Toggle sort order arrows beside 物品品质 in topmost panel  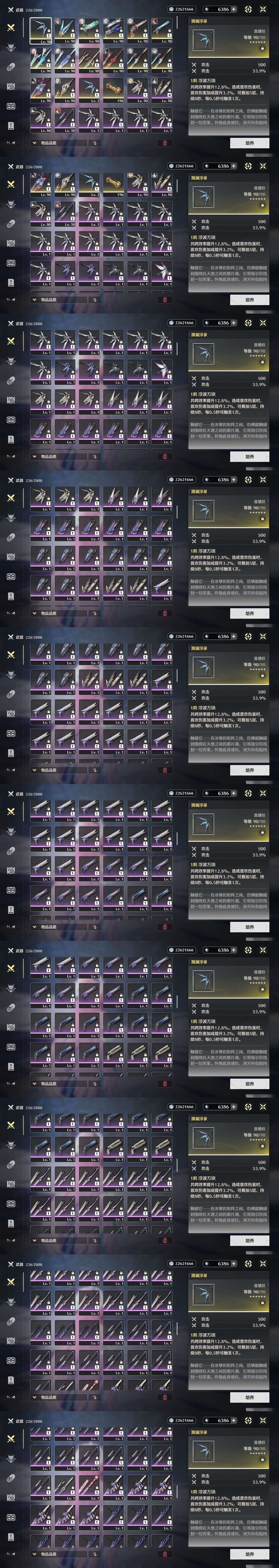pyautogui.click(x=95, y=143)
